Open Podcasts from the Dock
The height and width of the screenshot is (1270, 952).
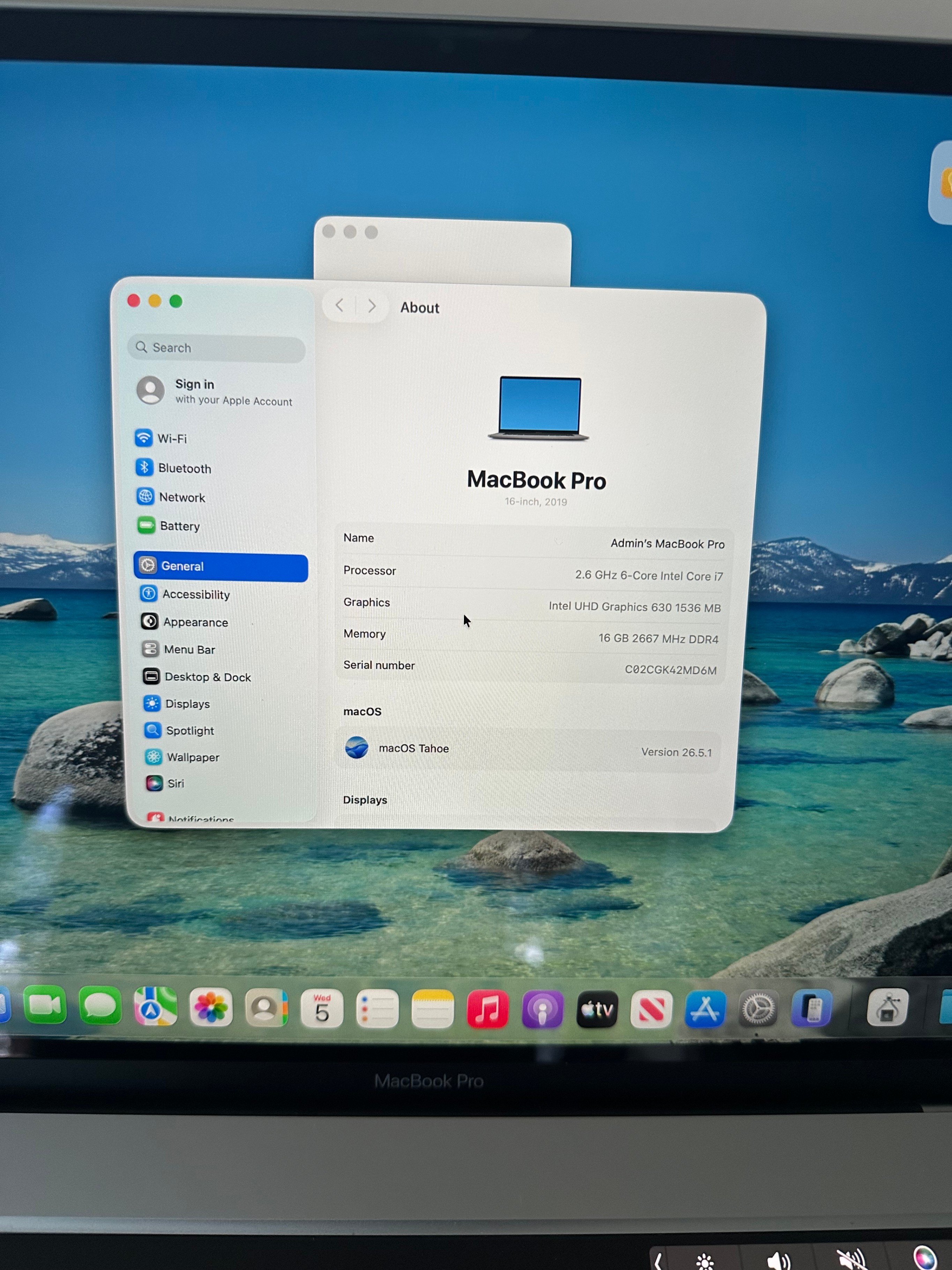(x=542, y=1009)
